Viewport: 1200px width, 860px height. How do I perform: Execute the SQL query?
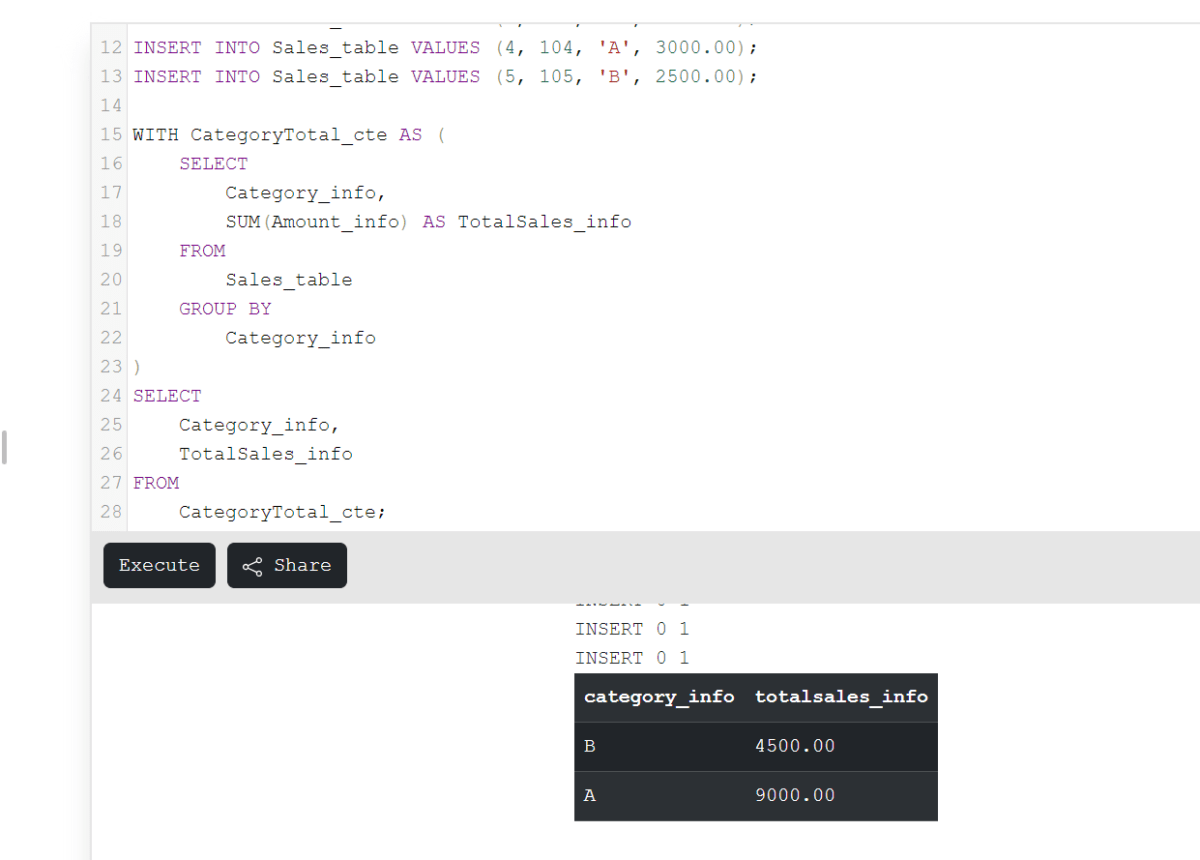click(159, 565)
